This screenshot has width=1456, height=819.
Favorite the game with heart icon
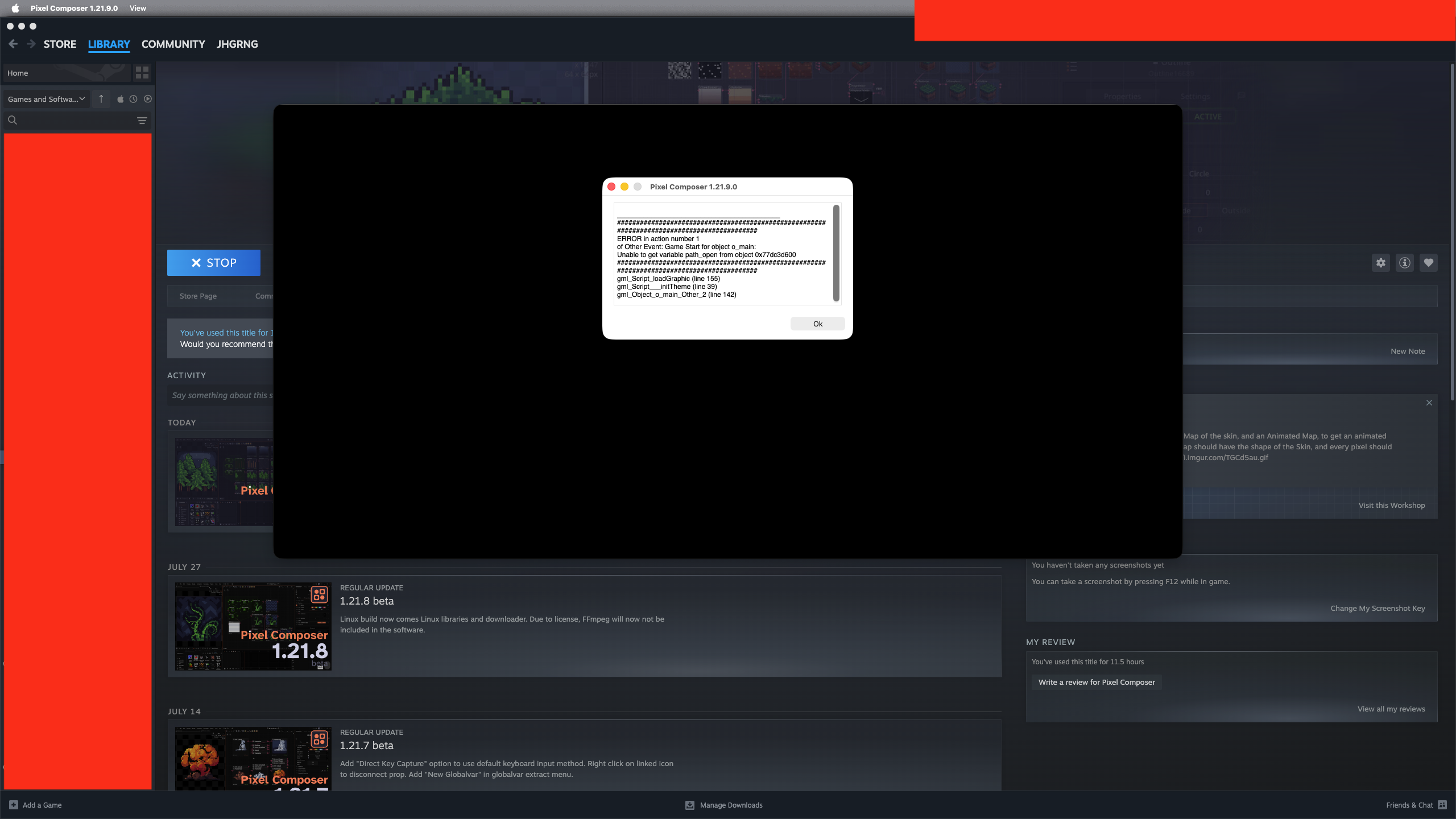(1429, 263)
